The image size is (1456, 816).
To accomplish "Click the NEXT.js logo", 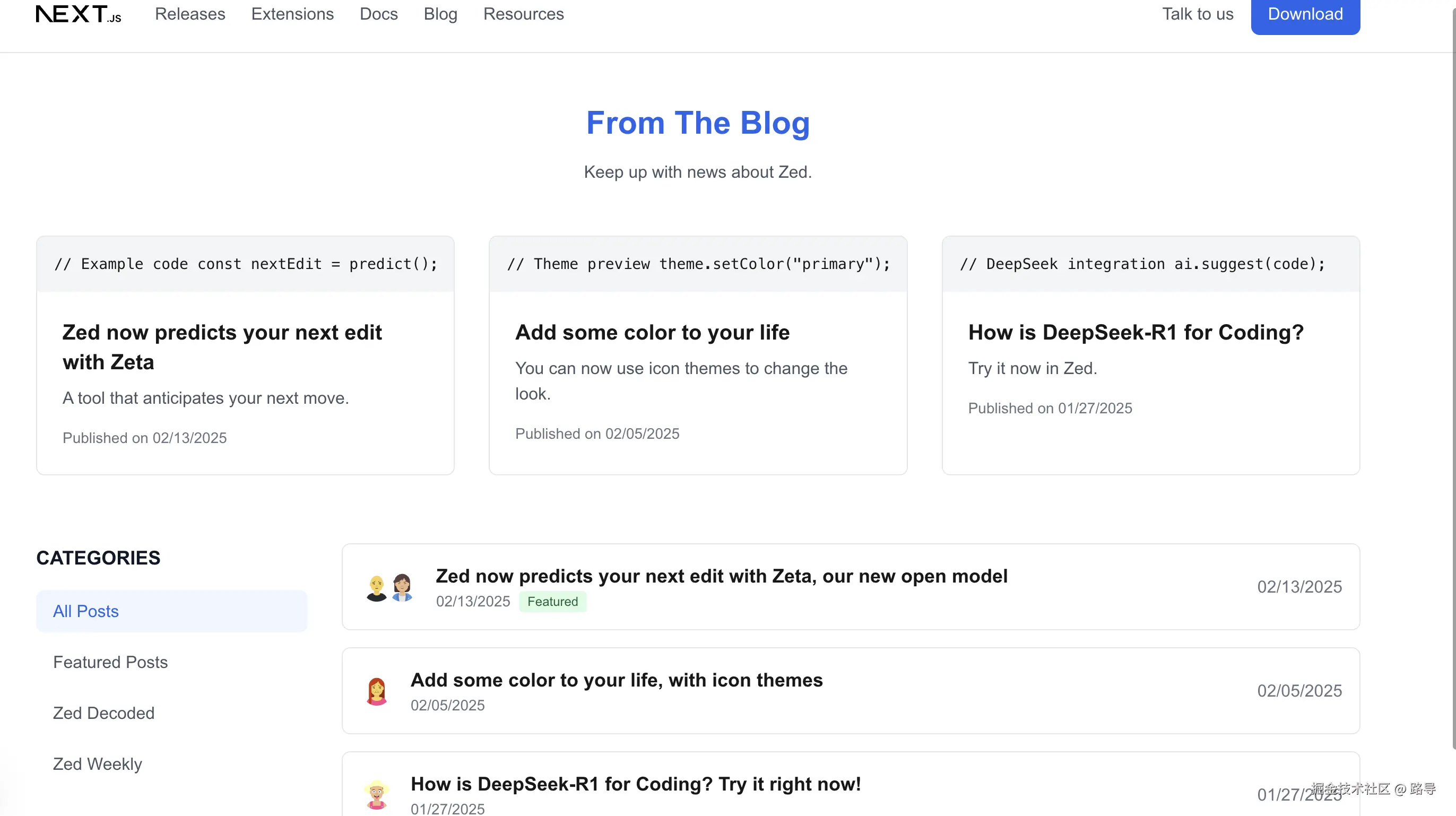I will coord(79,14).
